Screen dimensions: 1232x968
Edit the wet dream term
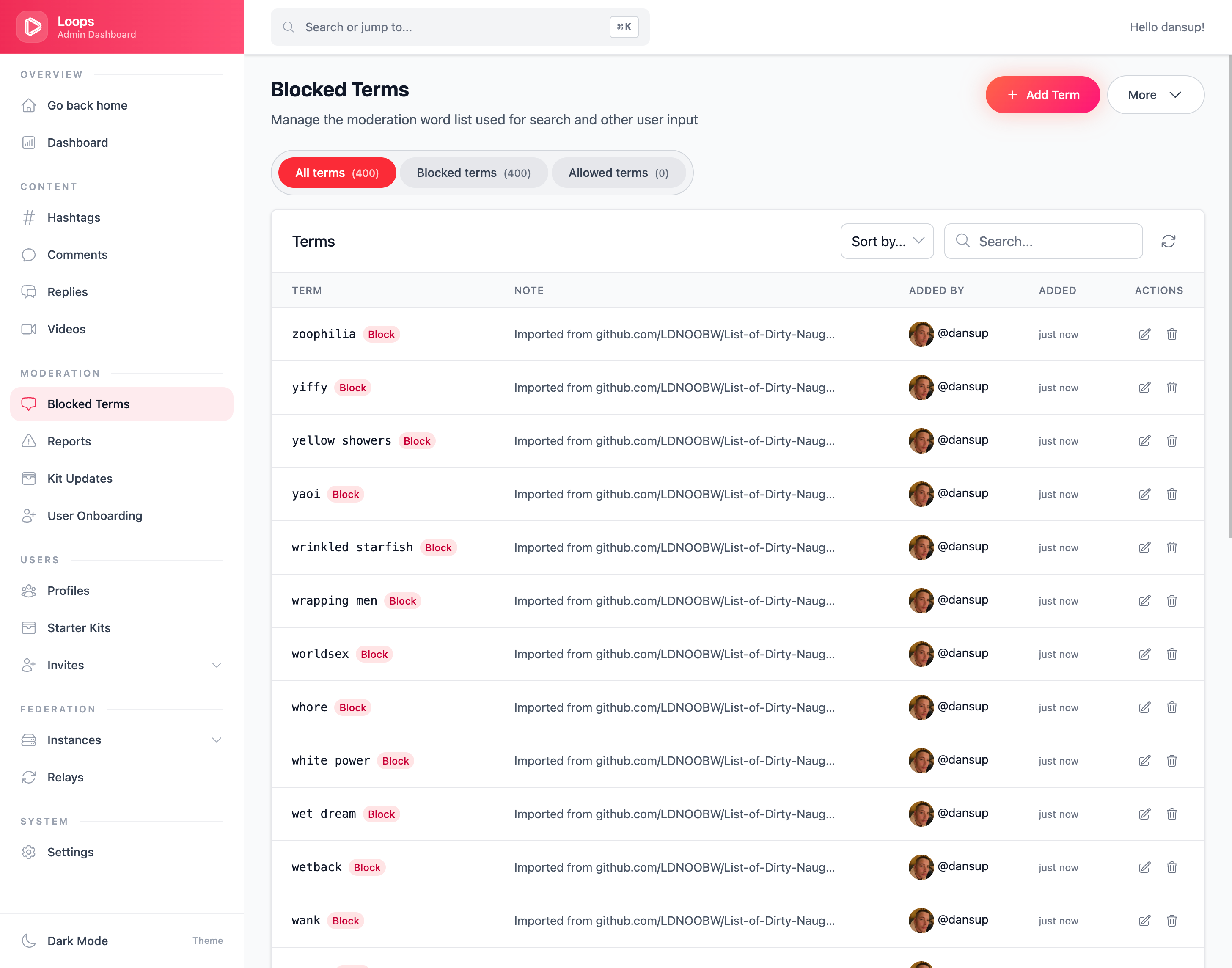1144,814
